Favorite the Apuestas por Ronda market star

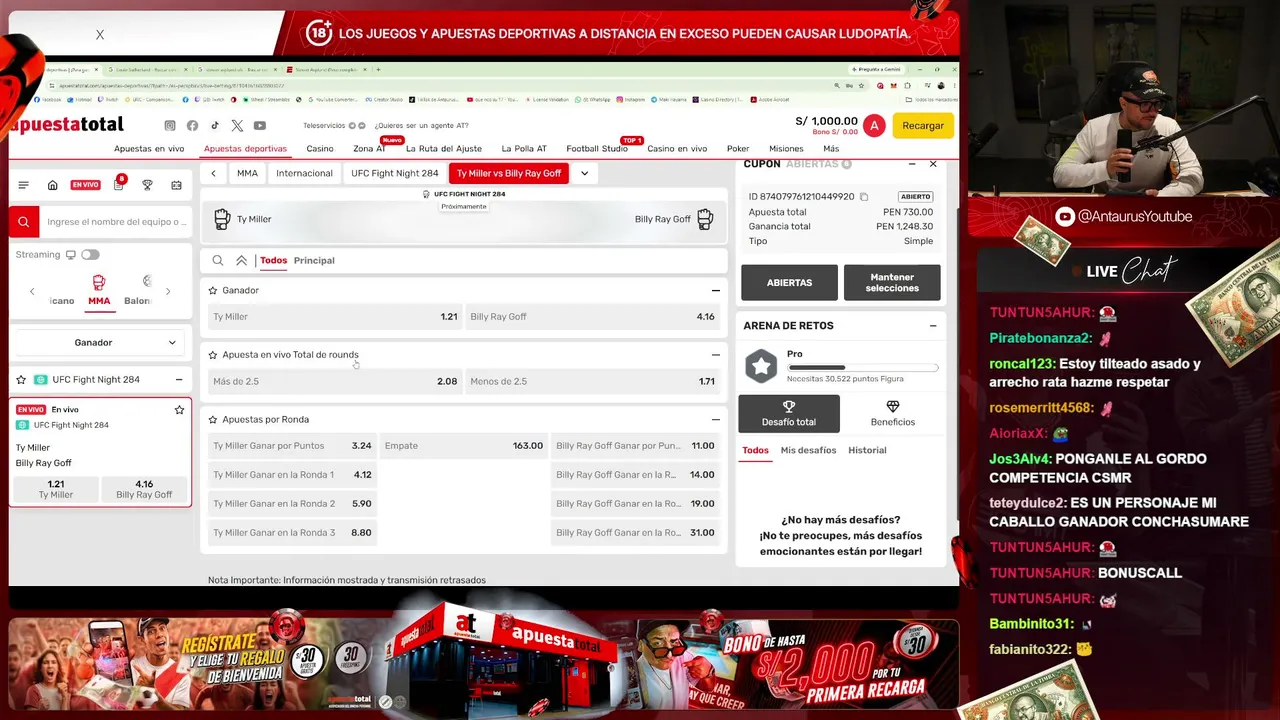[x=213, y=420]
